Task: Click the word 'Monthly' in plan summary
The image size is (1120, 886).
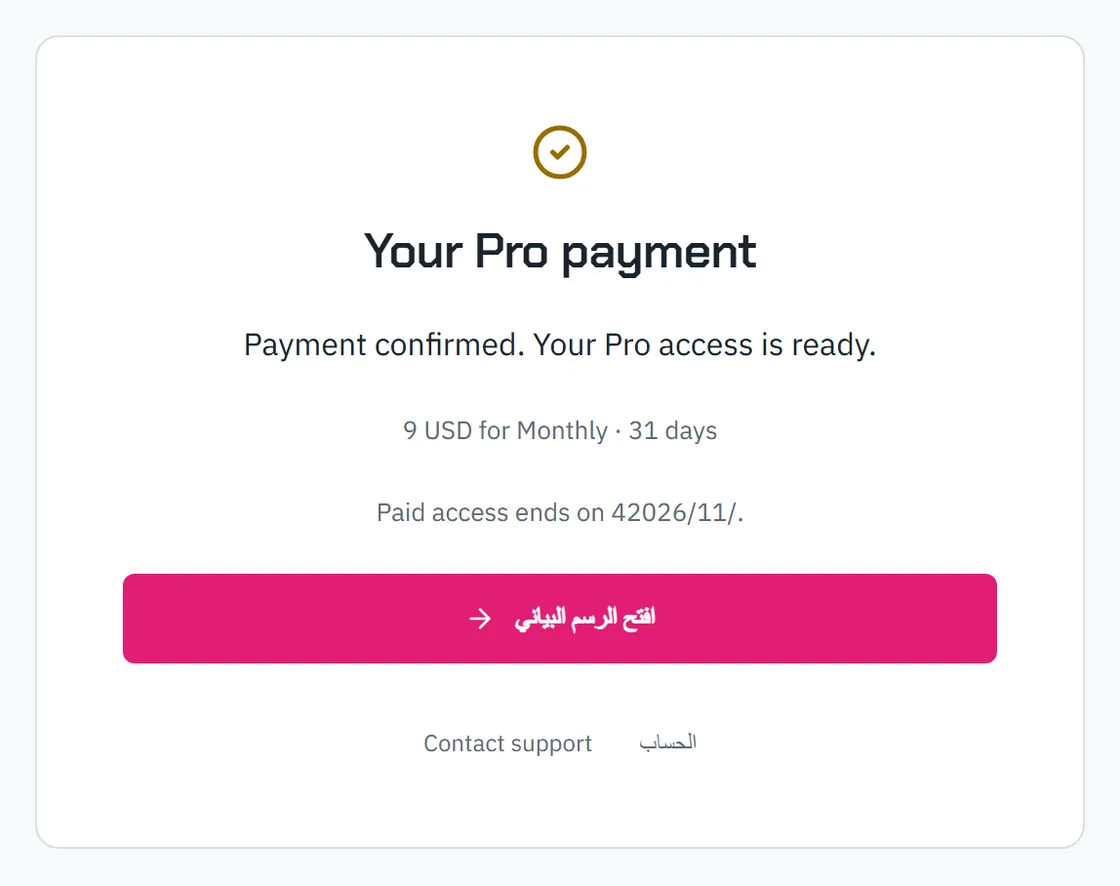Action: [562, 432]
